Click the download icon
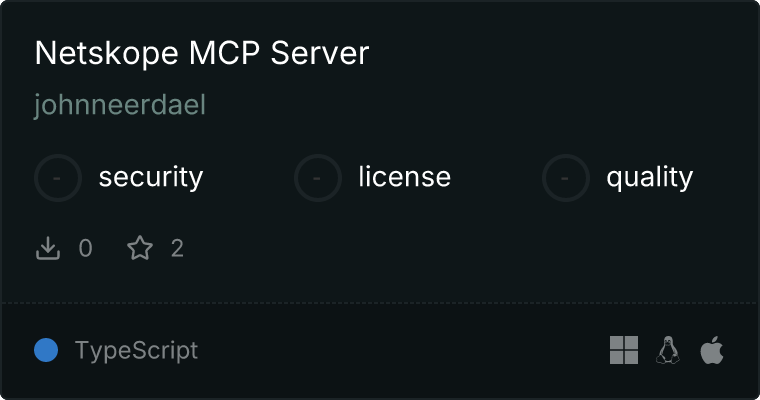760x400 pixels. (x=48, y=248)
